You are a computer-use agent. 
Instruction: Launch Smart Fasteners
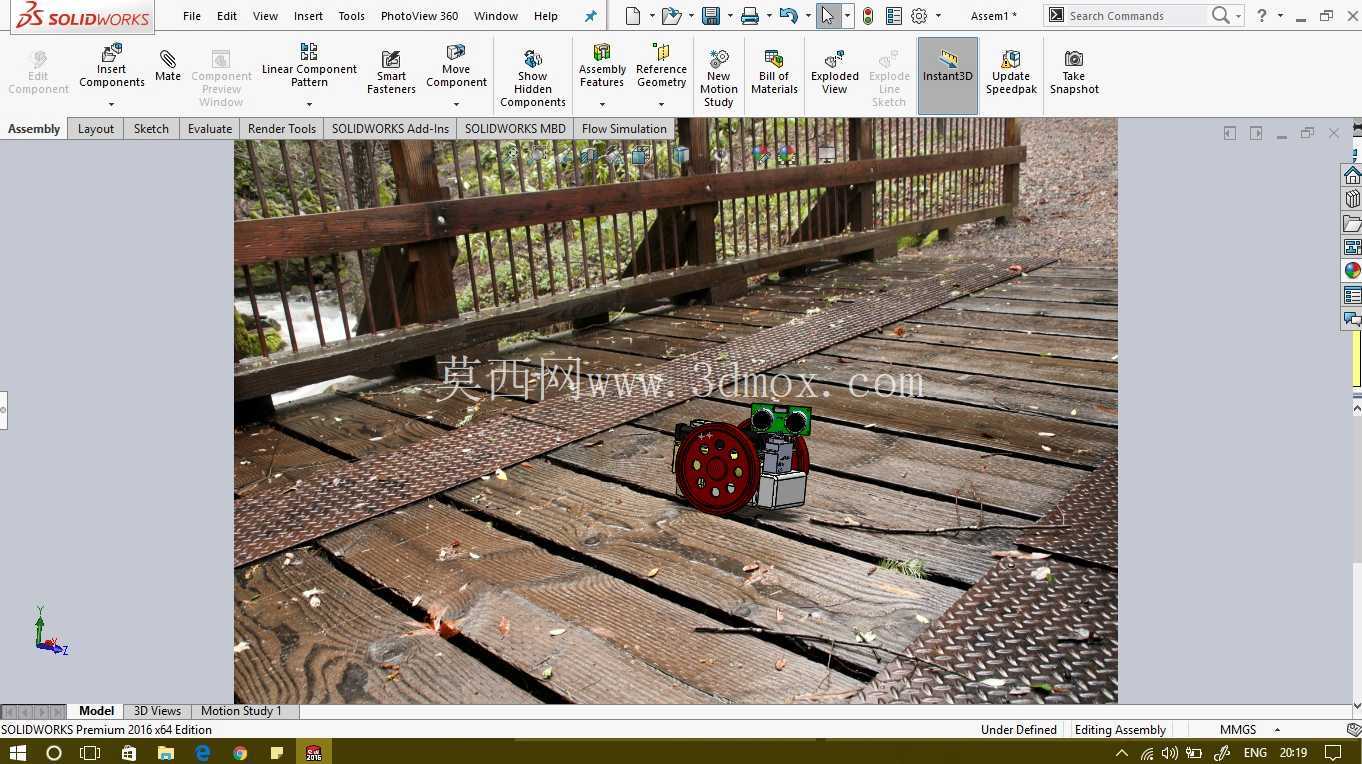391,73
